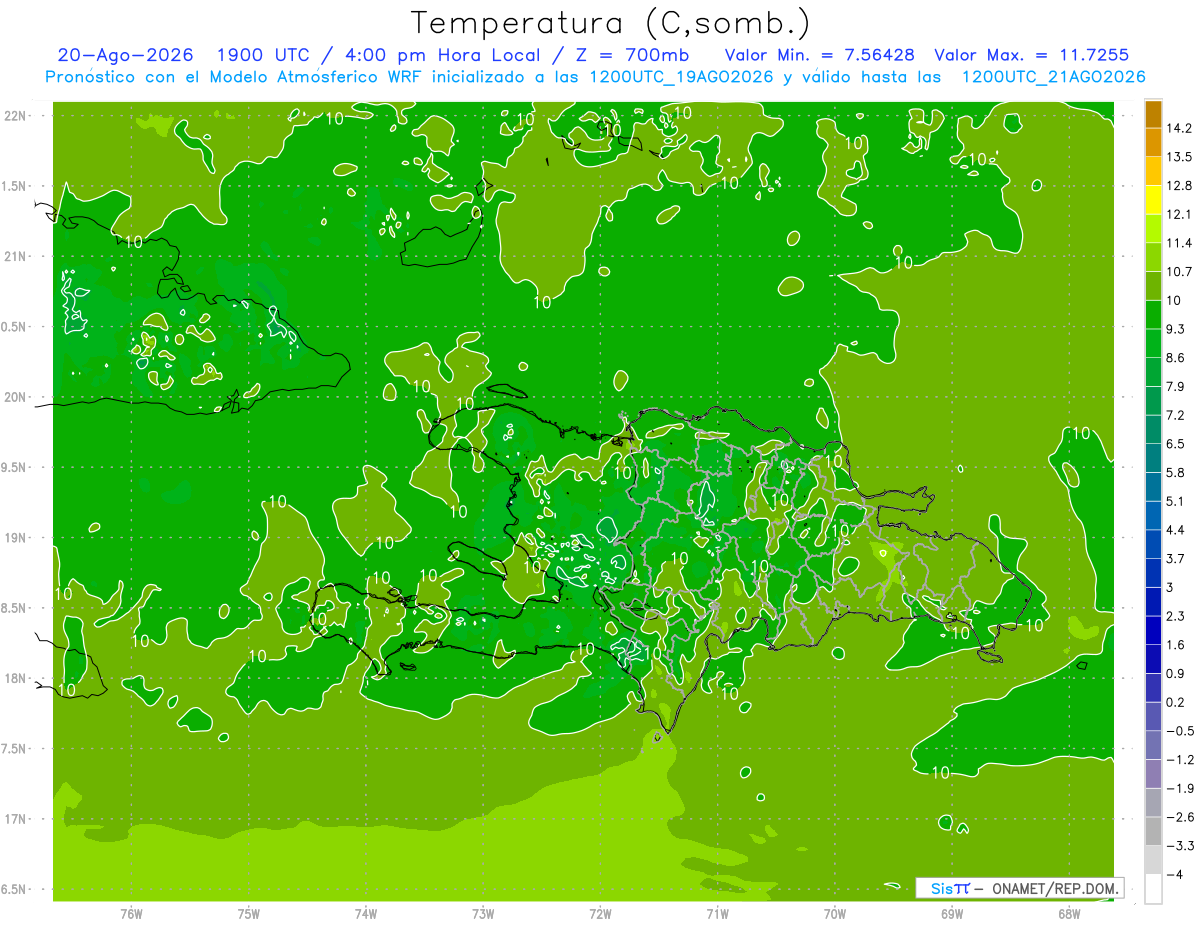Image resolution: width=1200 pixels, height=927 pixels.
Task: Pick the deep blue swatch between 1.6 and 2.3
Action: (1153, 630)
